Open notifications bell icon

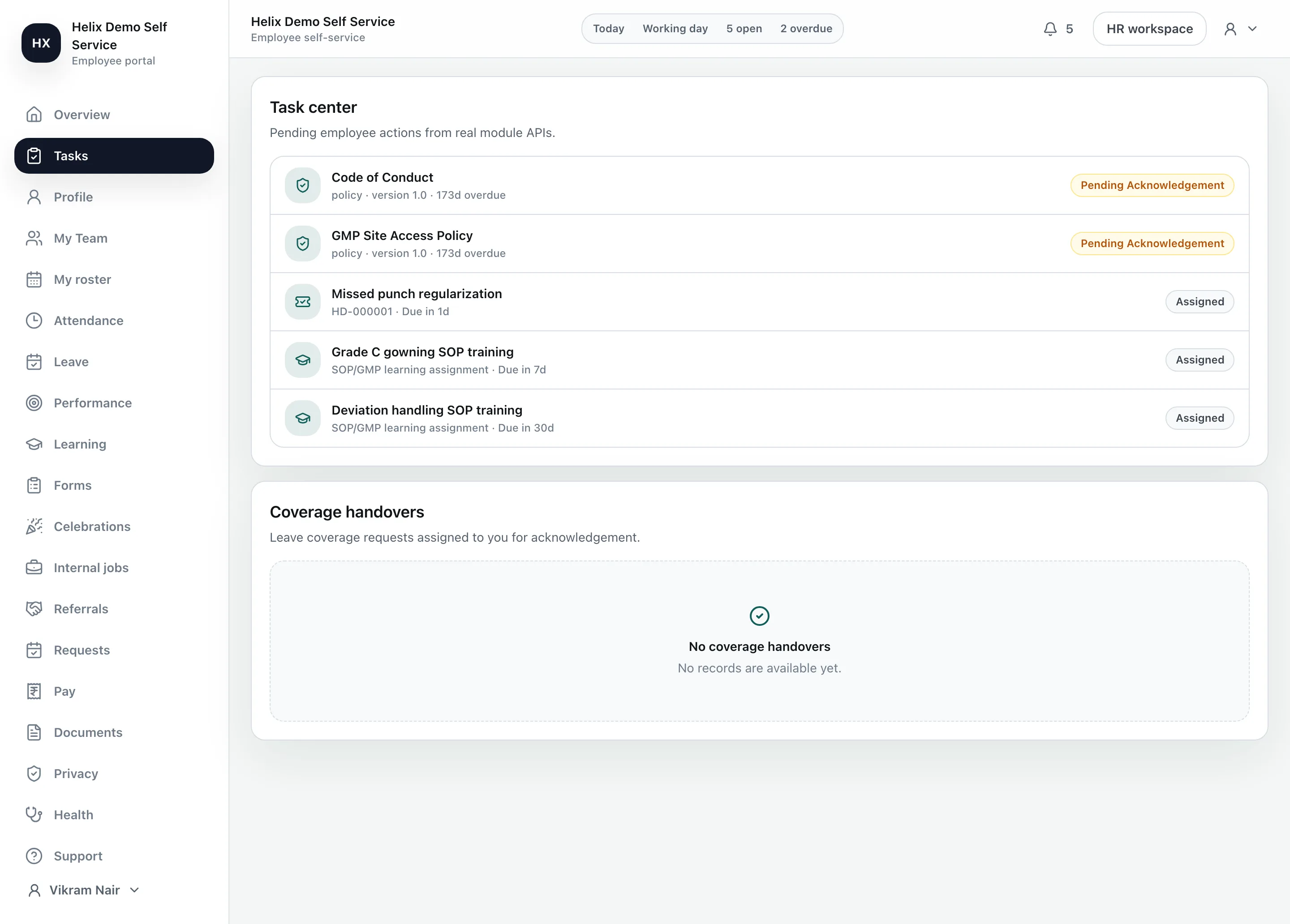coord(1050,29)
